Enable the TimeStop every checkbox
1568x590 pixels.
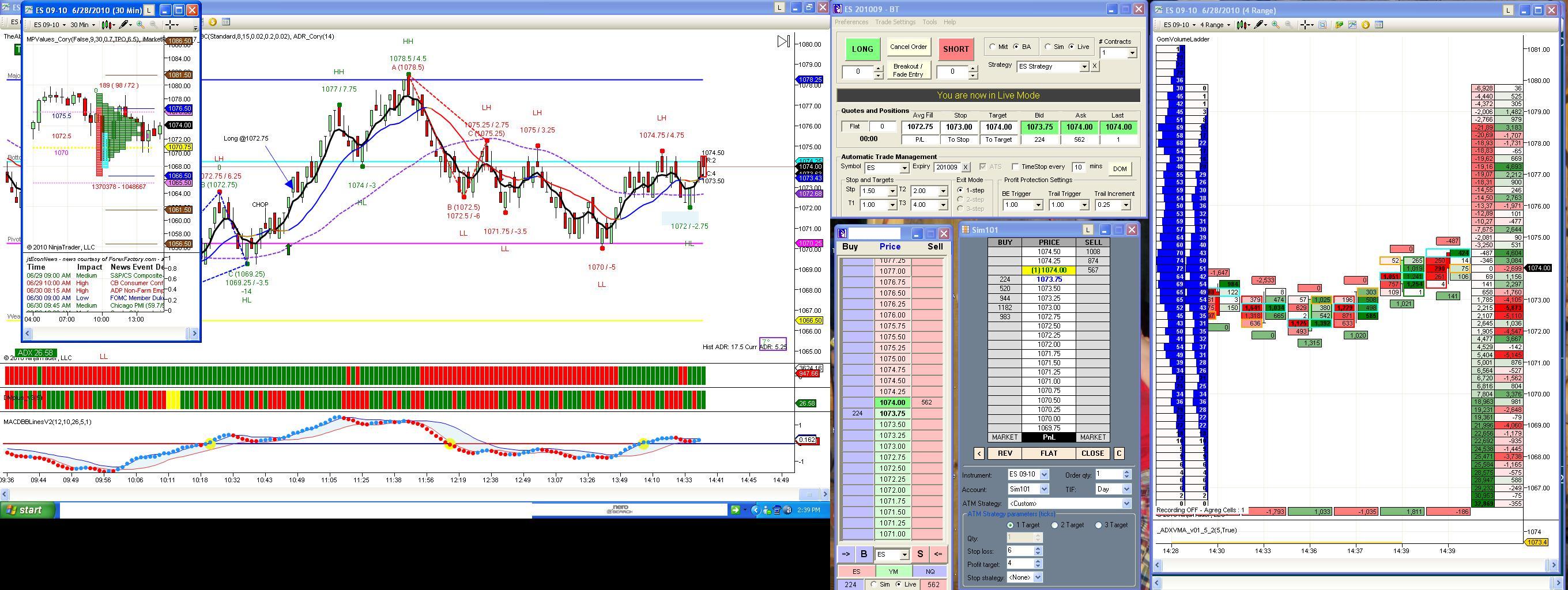[1015, 167]
